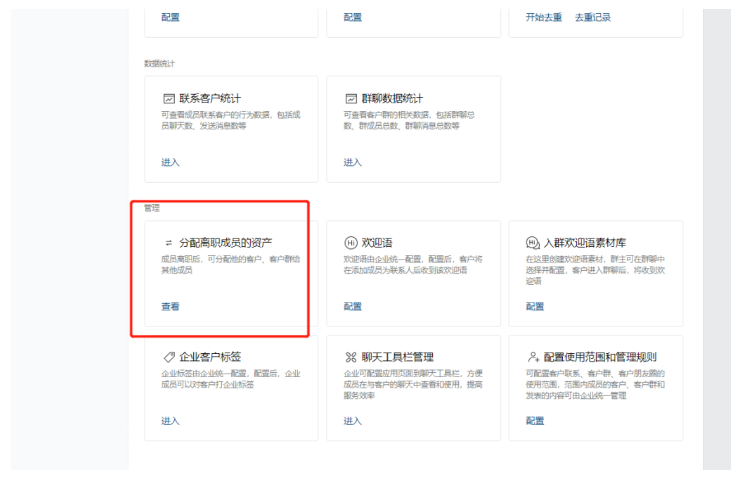Click 查看 under 分配离职成员的资产

tap(170, 307)
